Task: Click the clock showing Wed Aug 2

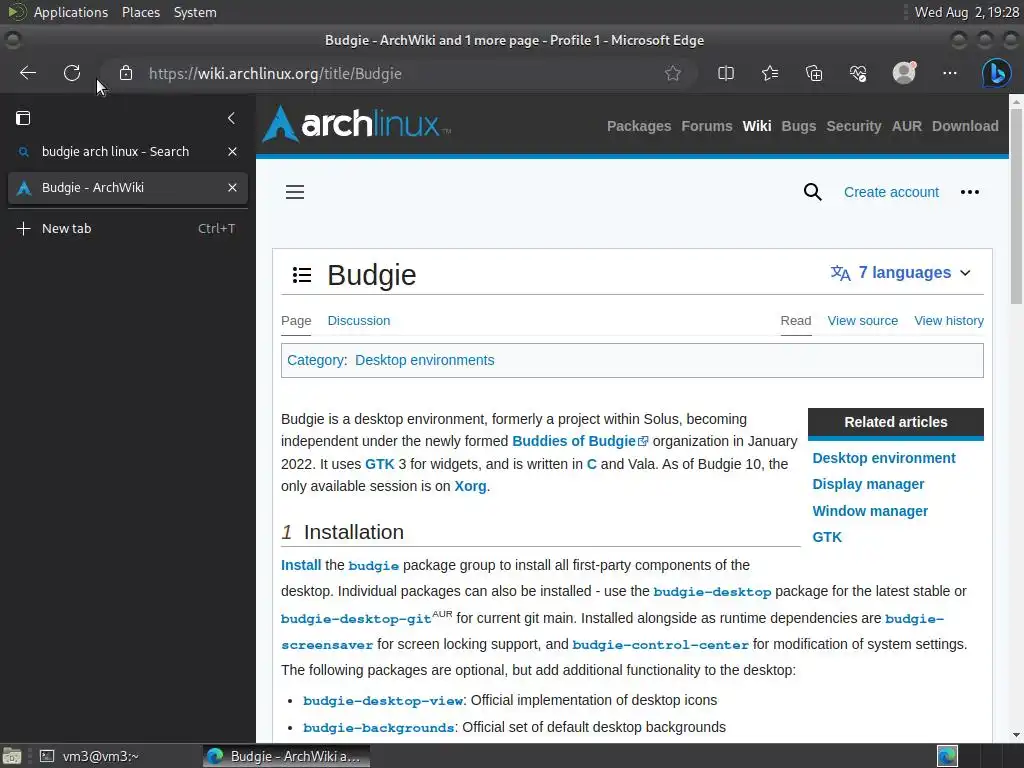Action: pos(967,12)
